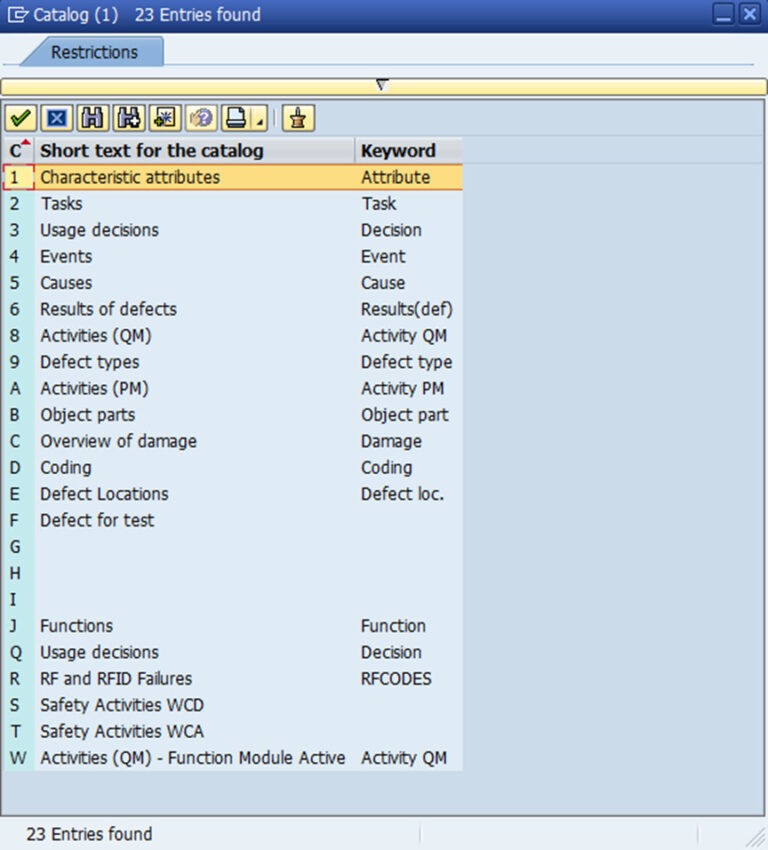Viewport: 768px width, 850px height.
Task: Click the stamp/pin toolbar icon
Action: click(298, 118)
